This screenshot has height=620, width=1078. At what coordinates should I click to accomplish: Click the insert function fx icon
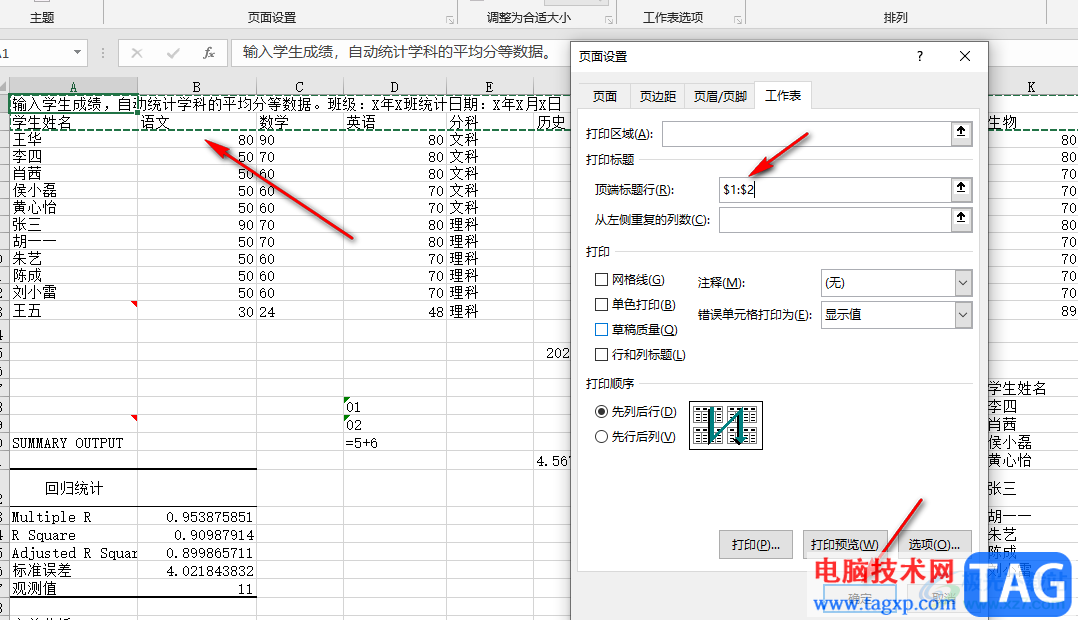(209, 53)
